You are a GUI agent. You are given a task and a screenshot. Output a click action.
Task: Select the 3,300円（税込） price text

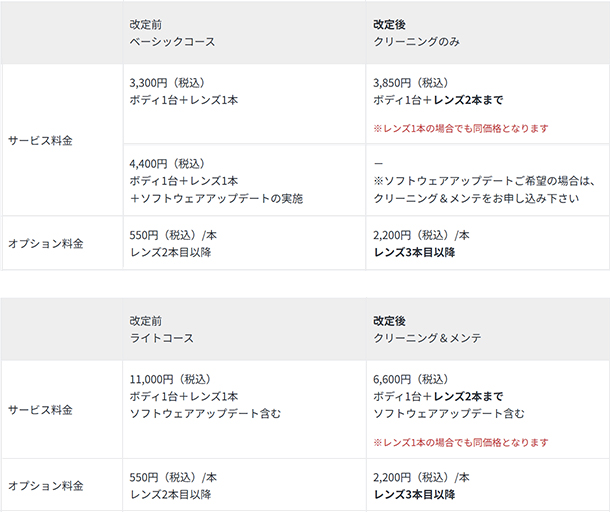167,82
